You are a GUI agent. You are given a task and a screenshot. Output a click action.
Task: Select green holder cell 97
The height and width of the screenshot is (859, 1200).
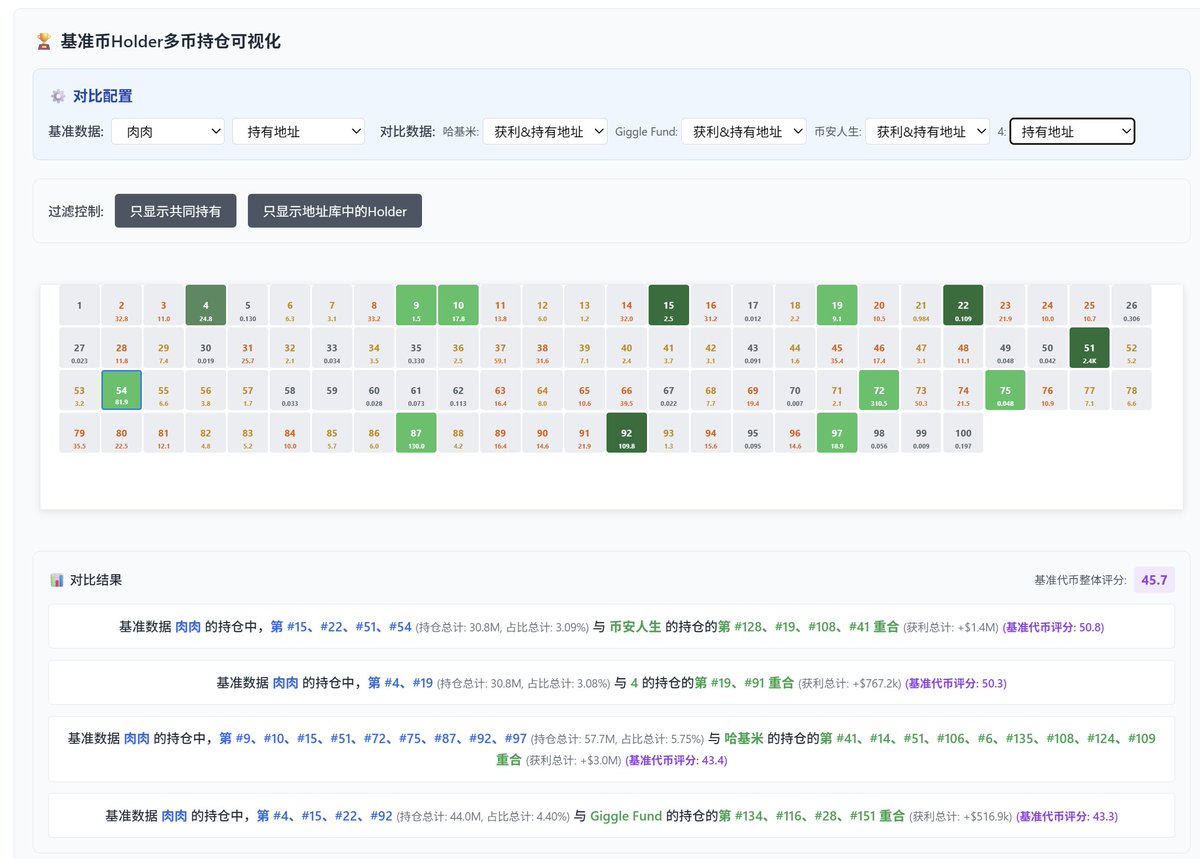[x=837, y=433]
